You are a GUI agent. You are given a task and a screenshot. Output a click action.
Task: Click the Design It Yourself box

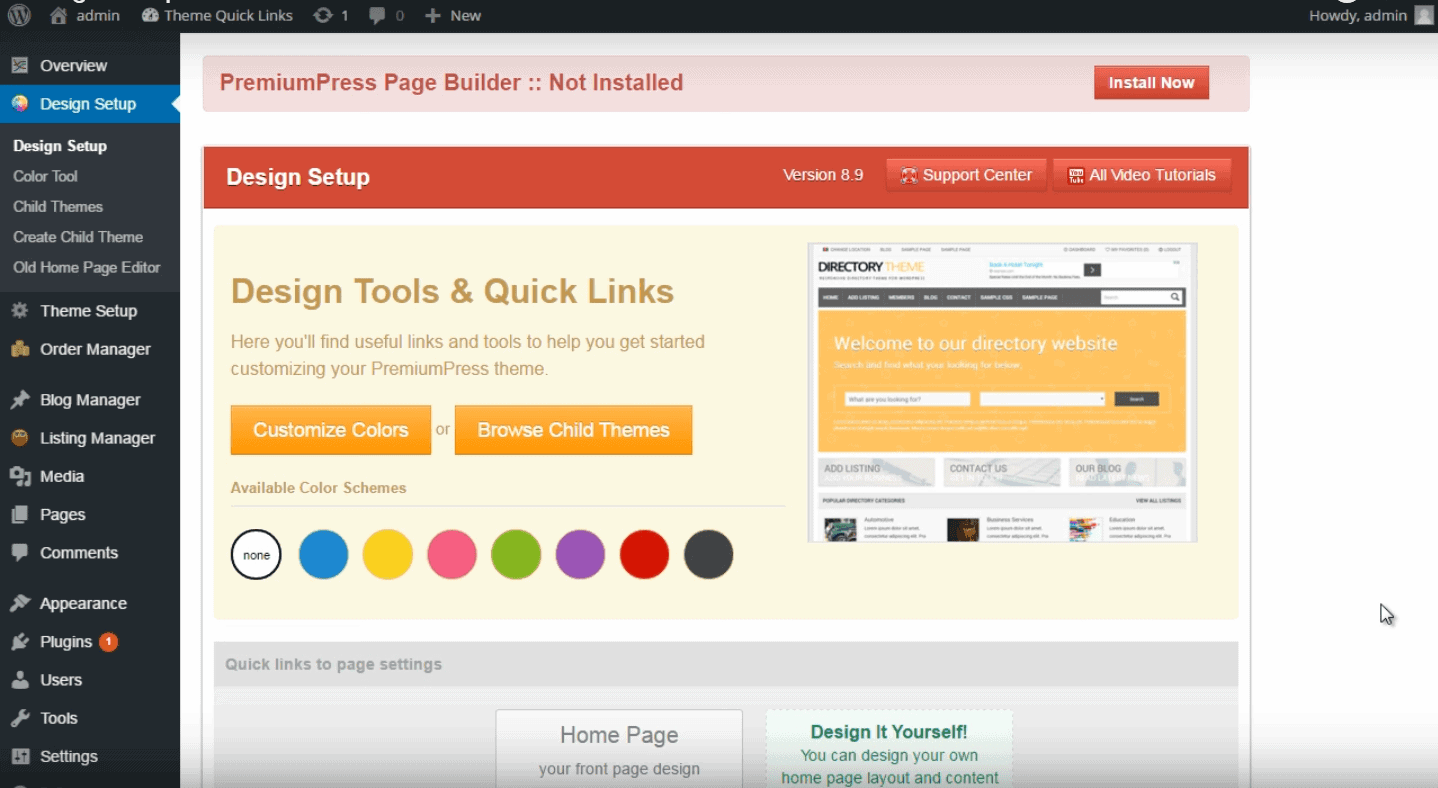[x=889, y=749]
